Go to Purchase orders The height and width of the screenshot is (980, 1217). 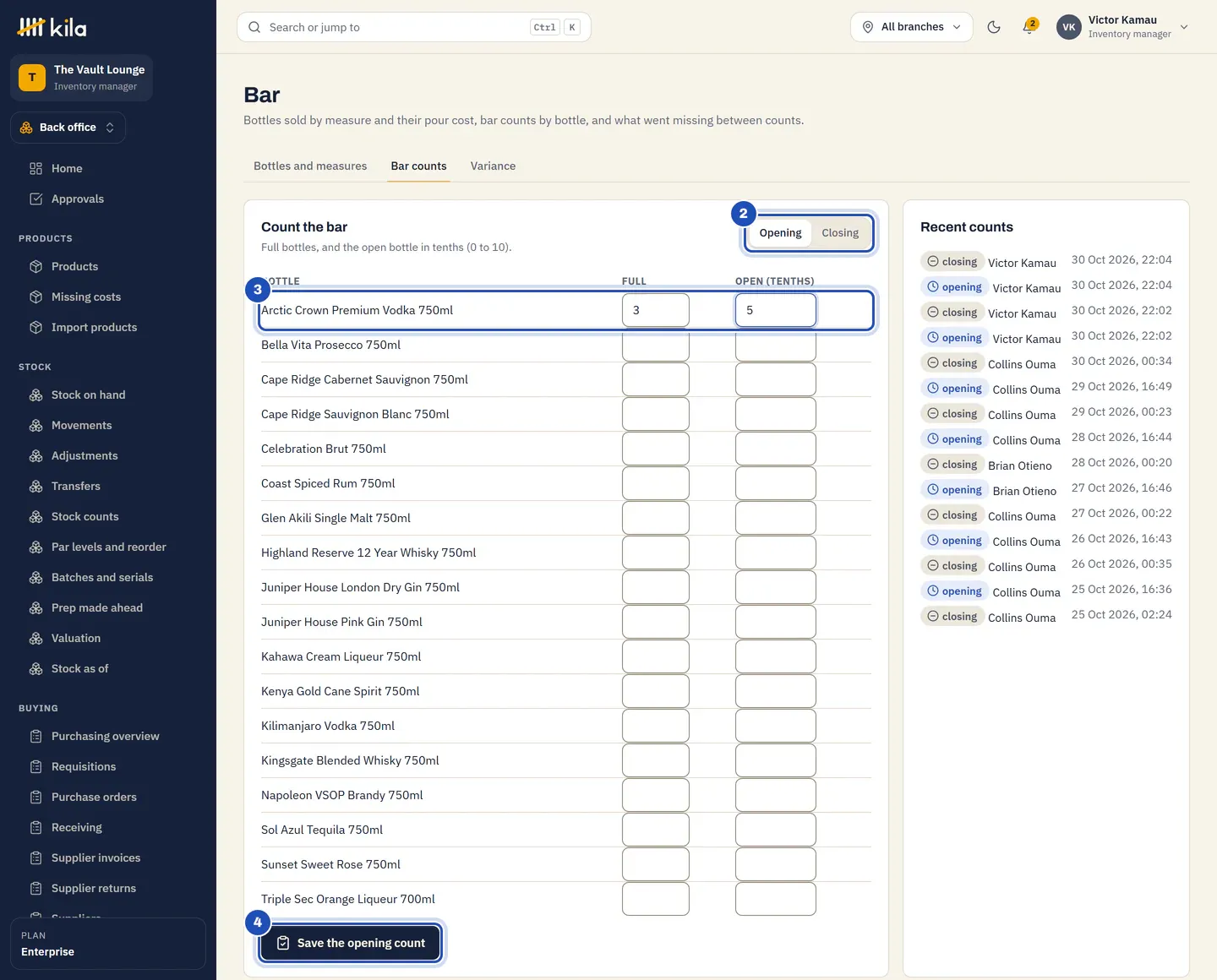[x=94, y=797]
